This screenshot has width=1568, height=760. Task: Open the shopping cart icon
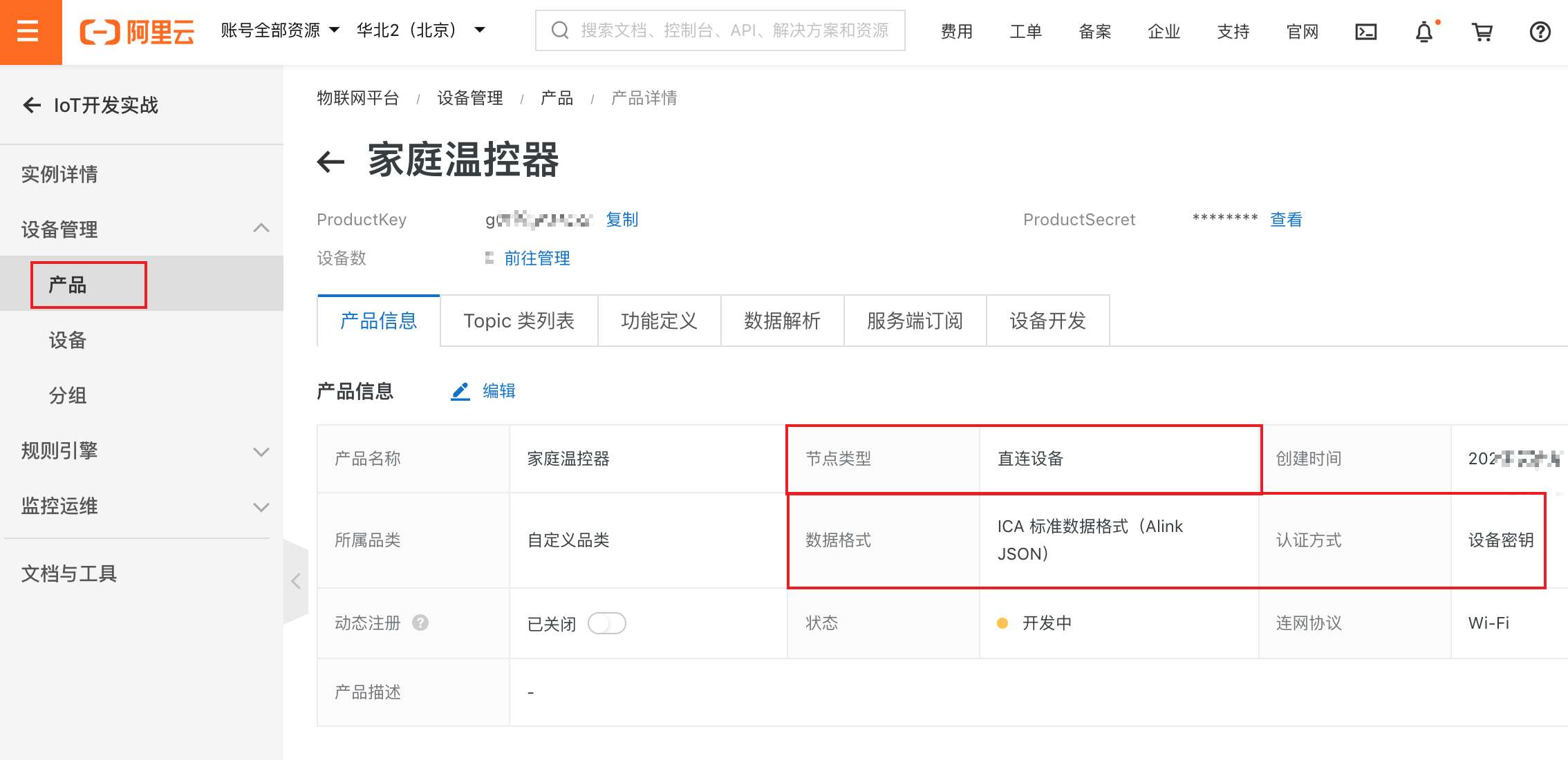(1482, 32)
